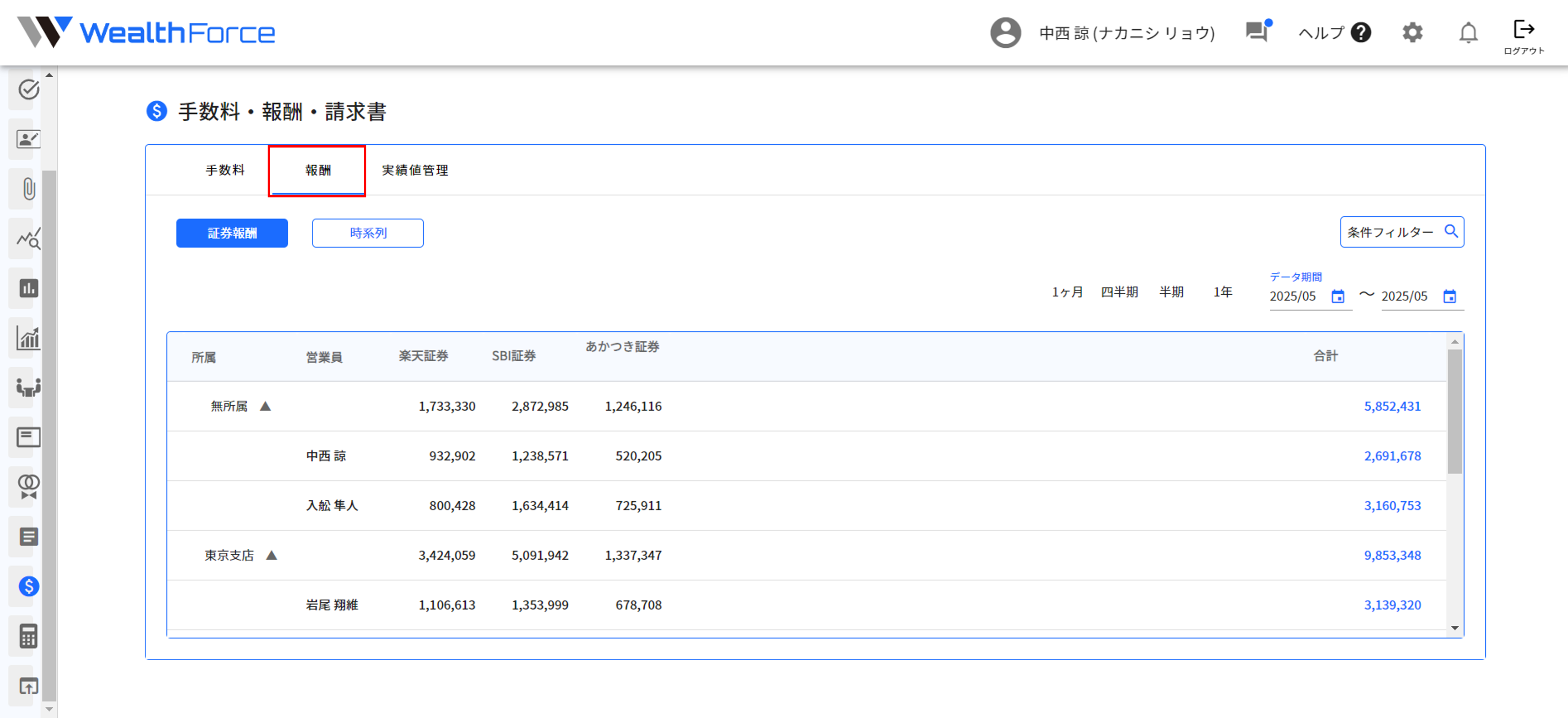1568x718 pixels.
Task: Collapse the 無所属 group
Action: tap(265, 407)
